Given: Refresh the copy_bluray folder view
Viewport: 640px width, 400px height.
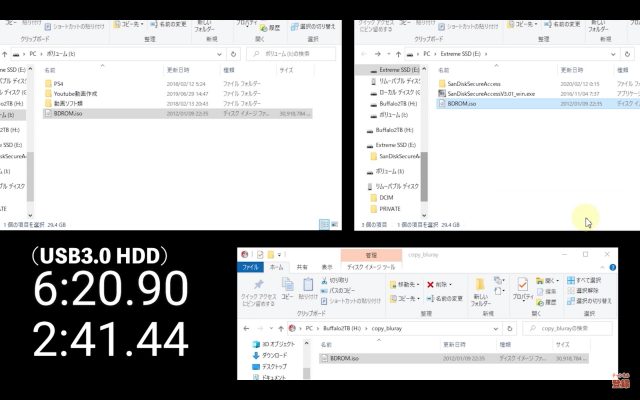Looking at the screenshot, I should [x=509, y=328].
